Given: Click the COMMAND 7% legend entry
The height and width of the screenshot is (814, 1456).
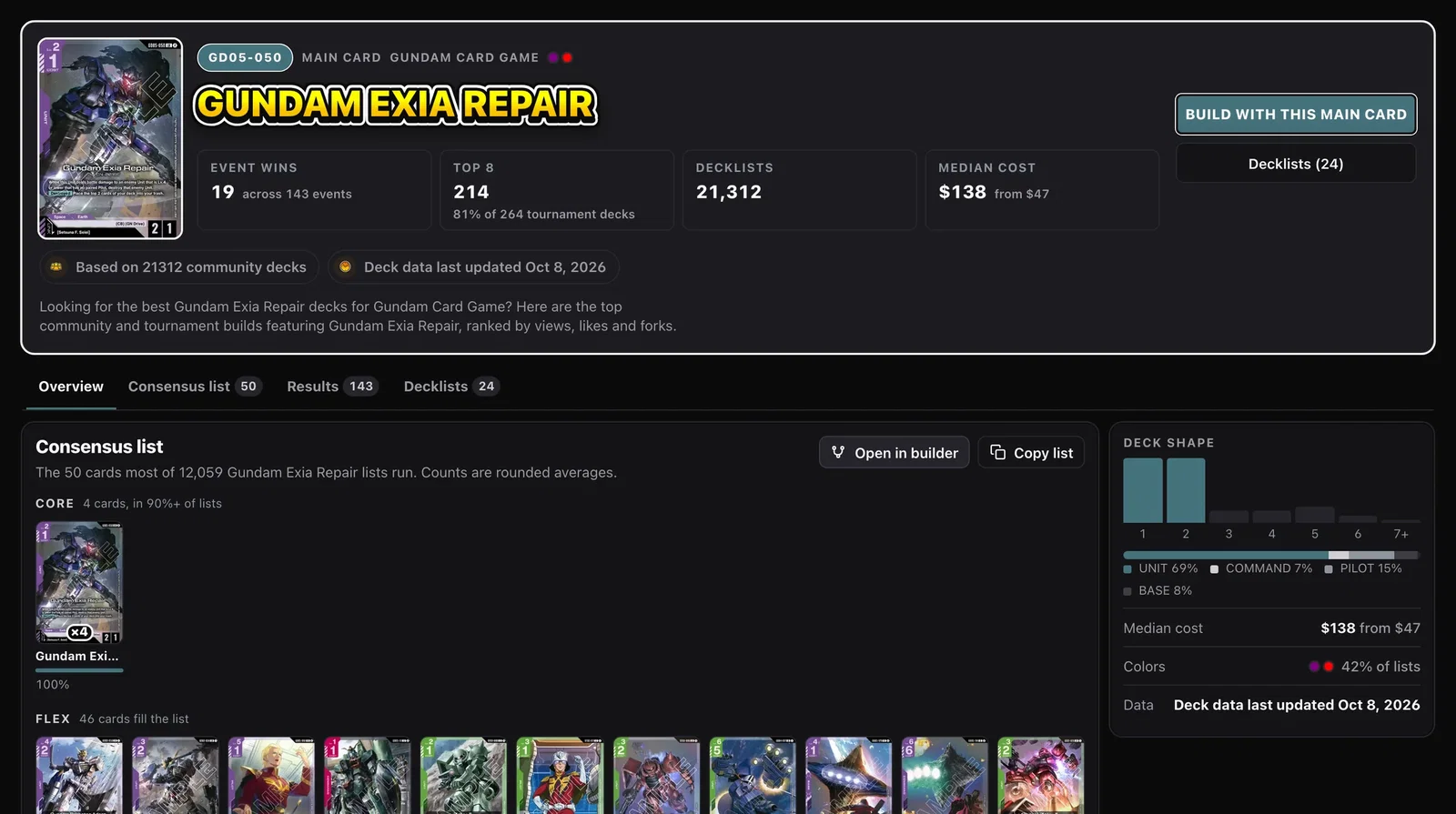Looking at the screenshot, I should (x=1261, y=568).
